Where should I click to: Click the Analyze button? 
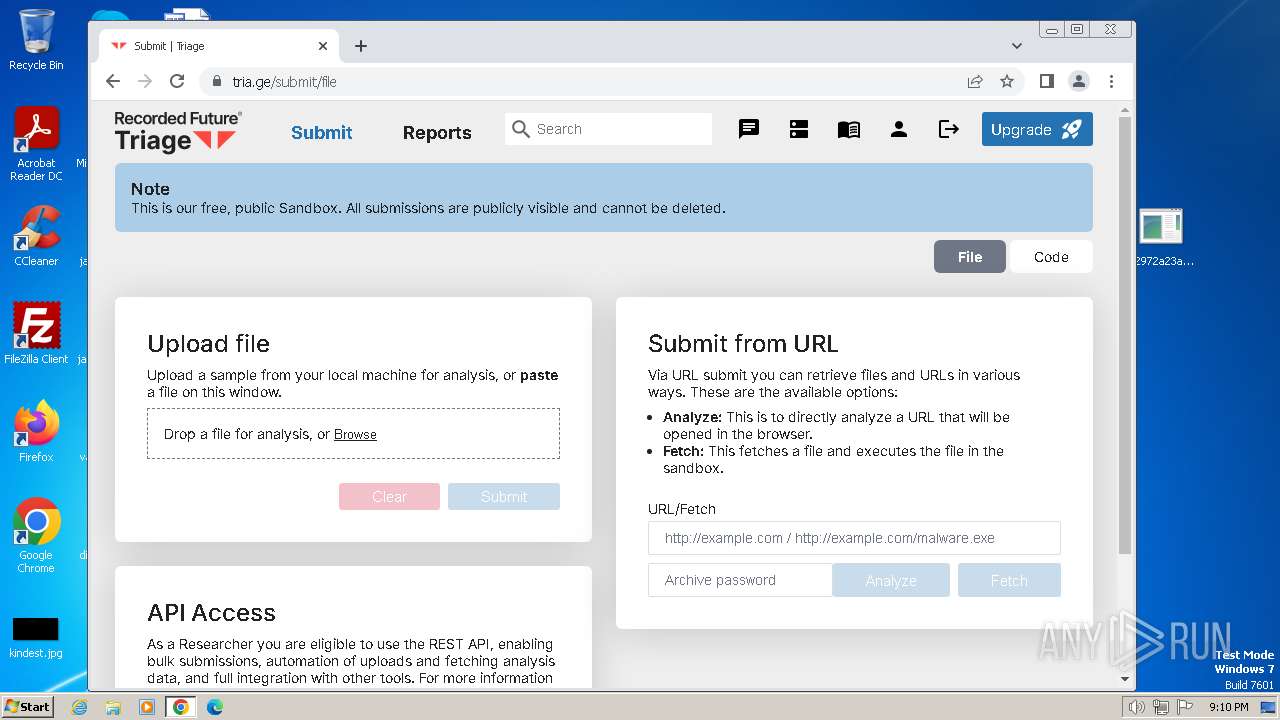pyautogui.click(x=891, y=580)
